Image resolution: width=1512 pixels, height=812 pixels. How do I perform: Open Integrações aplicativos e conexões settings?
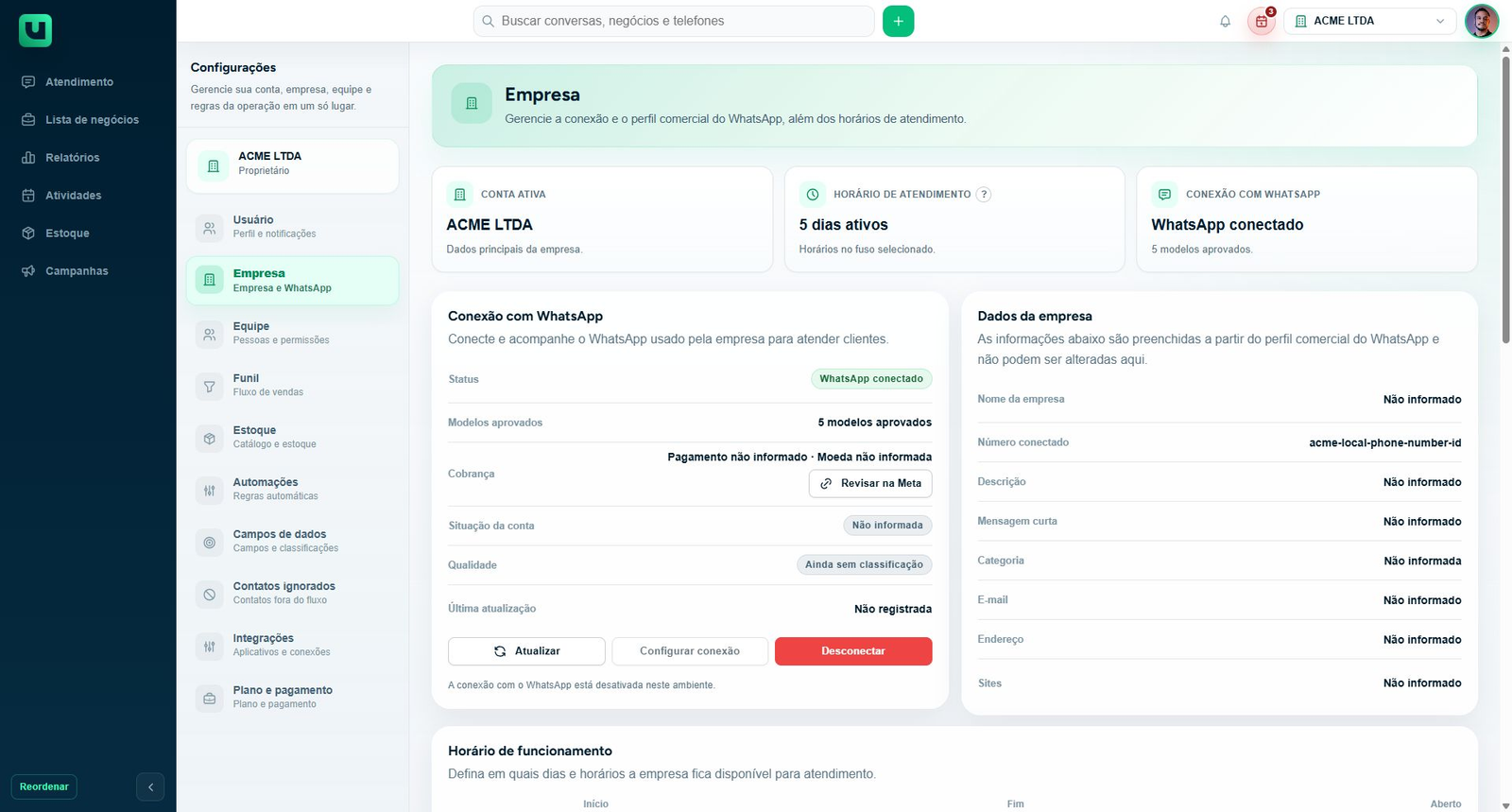pos(292,645)
